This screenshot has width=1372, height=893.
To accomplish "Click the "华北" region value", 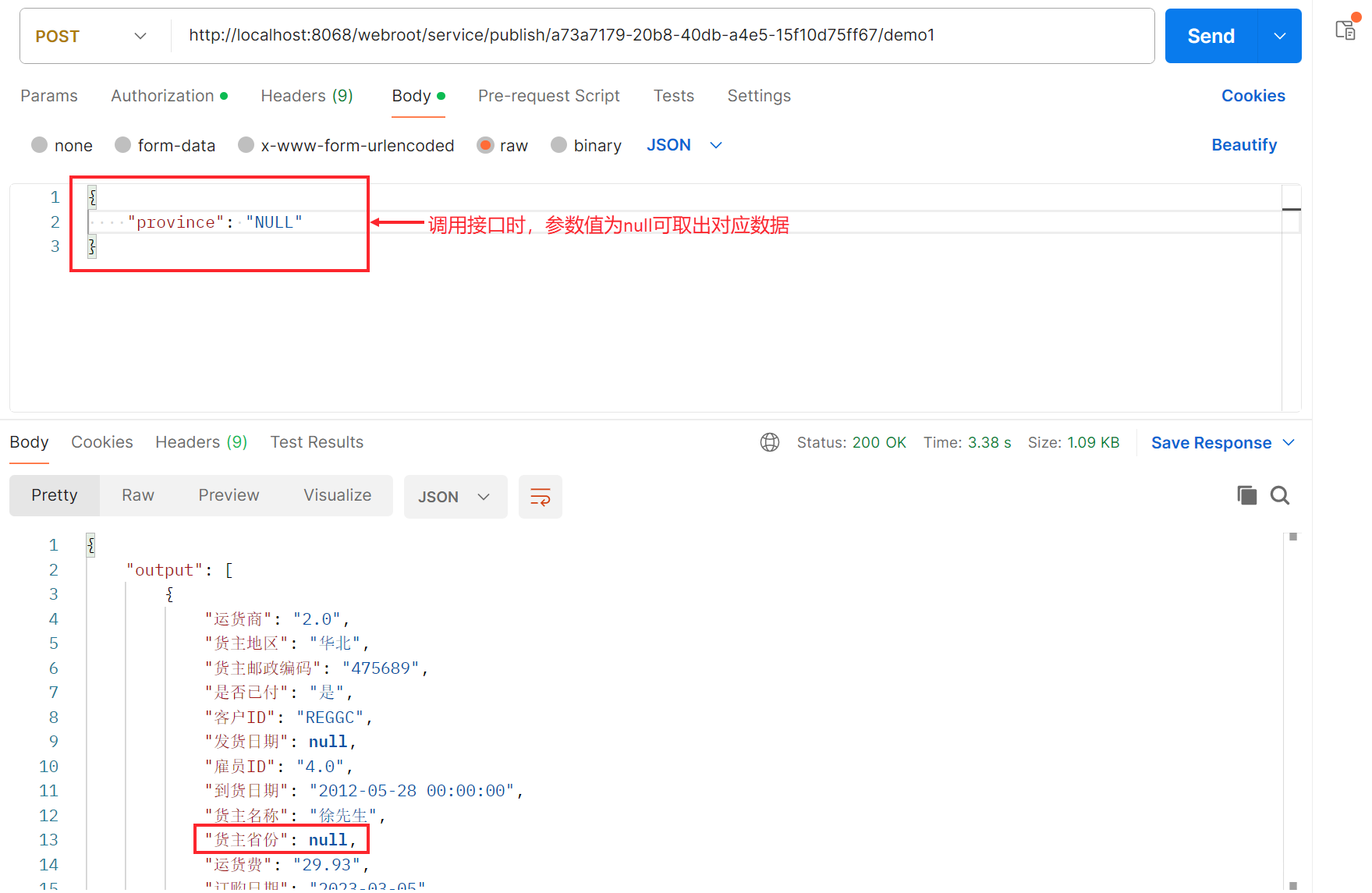I will coord(335,643).
